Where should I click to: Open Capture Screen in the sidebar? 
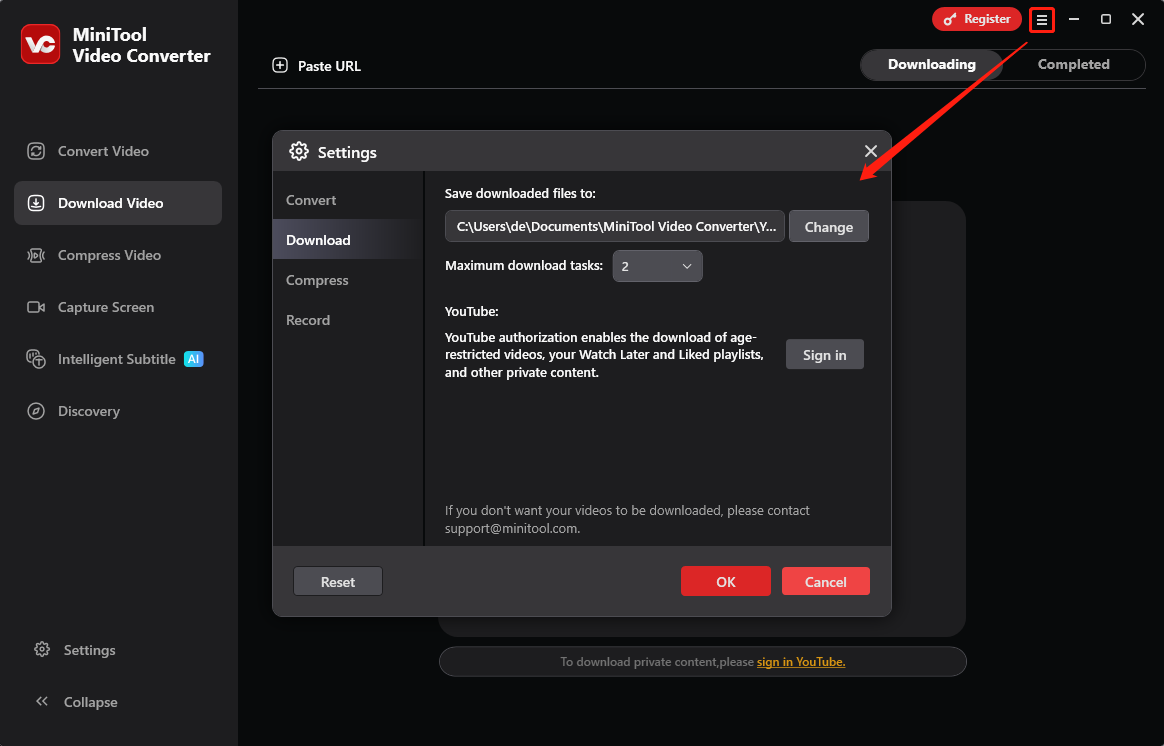coord(118,307)
